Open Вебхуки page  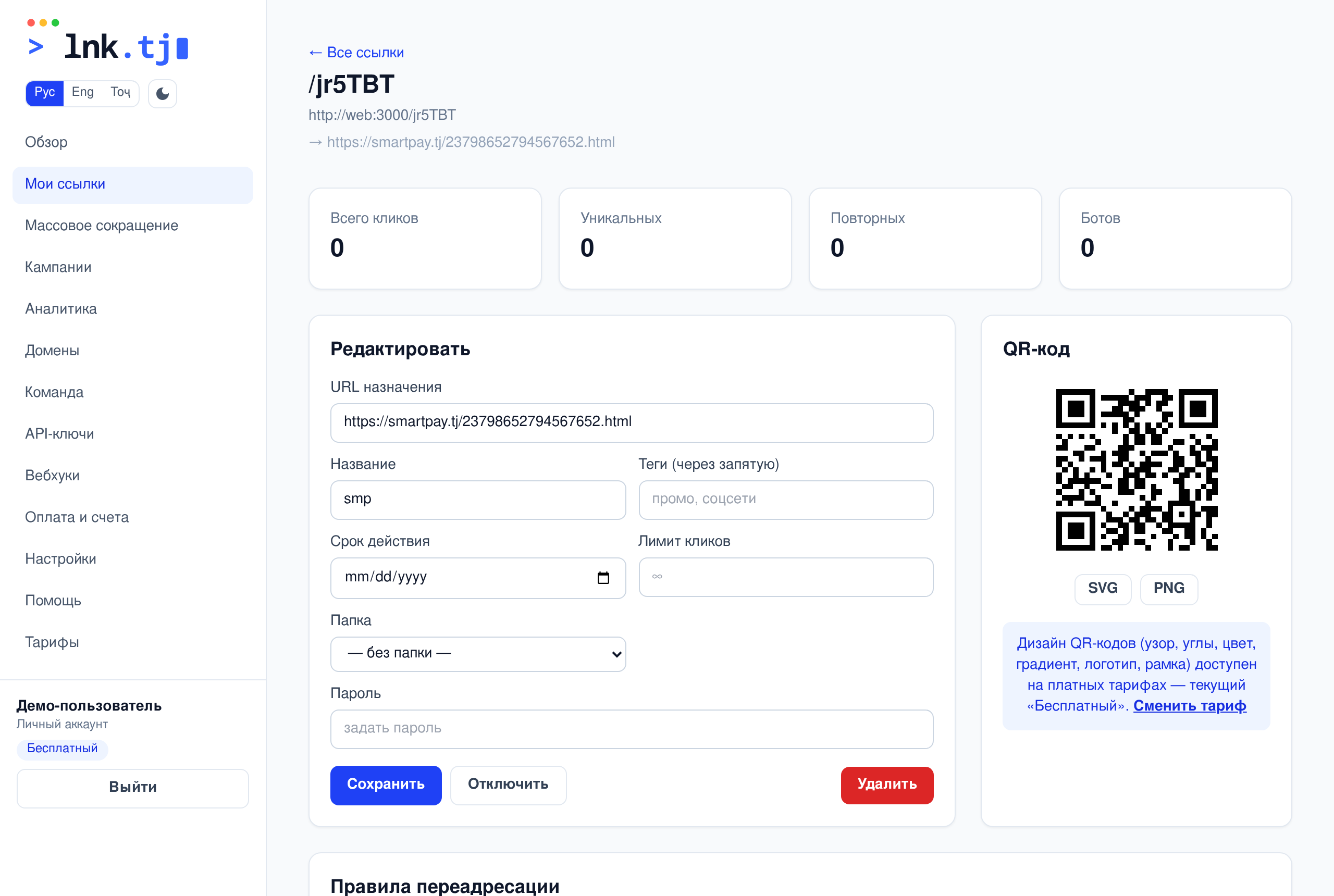coord(132,476)
